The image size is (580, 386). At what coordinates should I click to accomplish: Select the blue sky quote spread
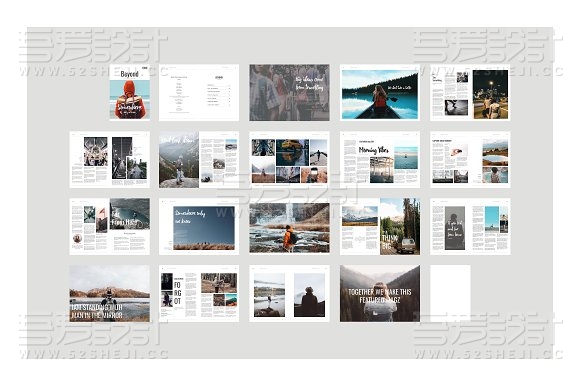pos(199,226)
